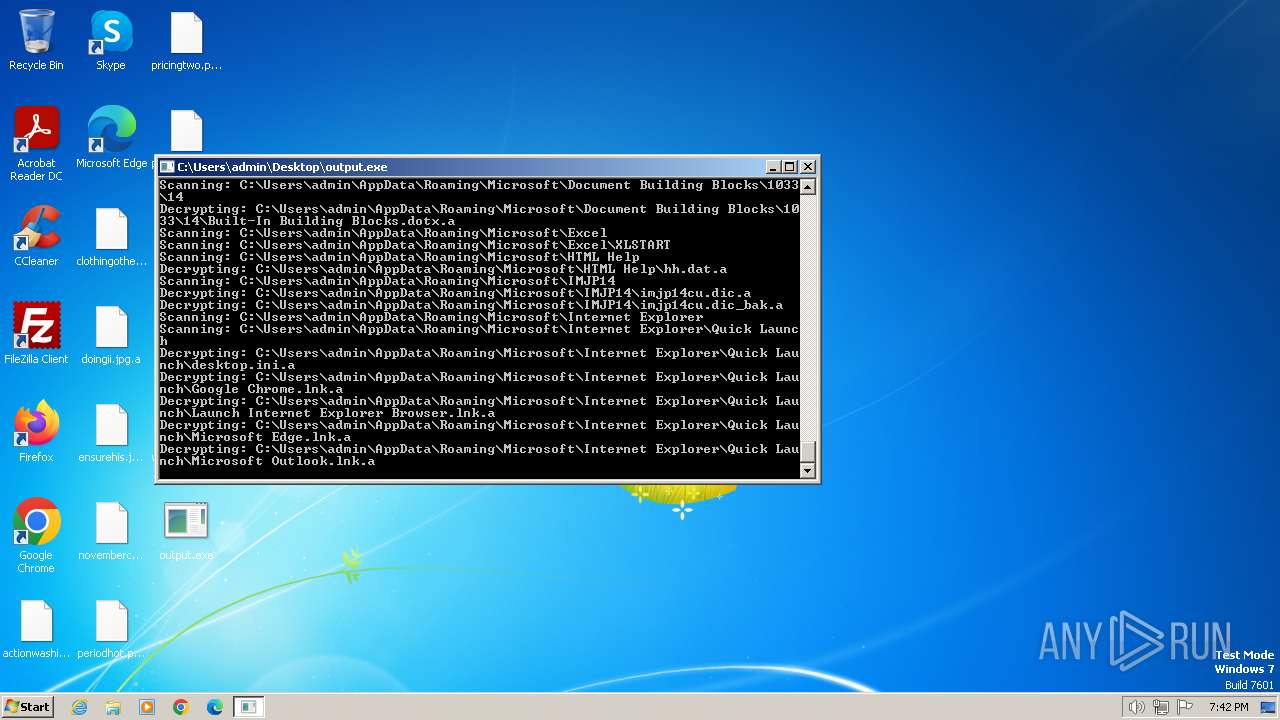Select the novemberc file icon

click(111, 530)
